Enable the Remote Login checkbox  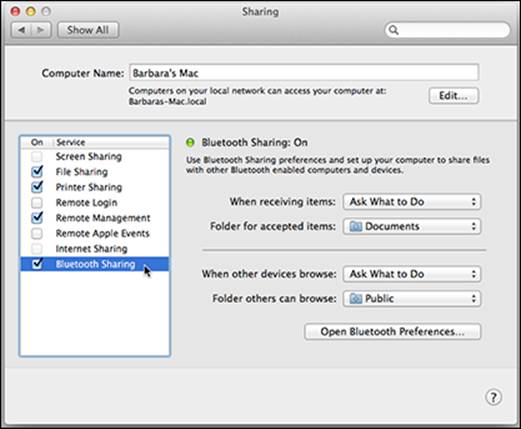click(37, 202)
